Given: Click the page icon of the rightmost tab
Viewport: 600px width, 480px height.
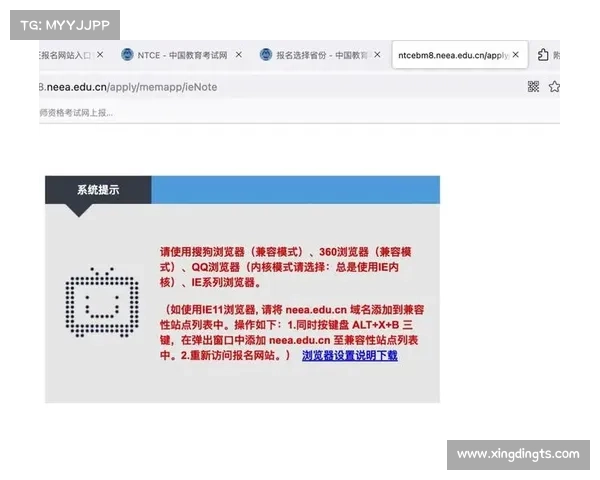Looking at the screenshot, I should (x=543, y=55).
